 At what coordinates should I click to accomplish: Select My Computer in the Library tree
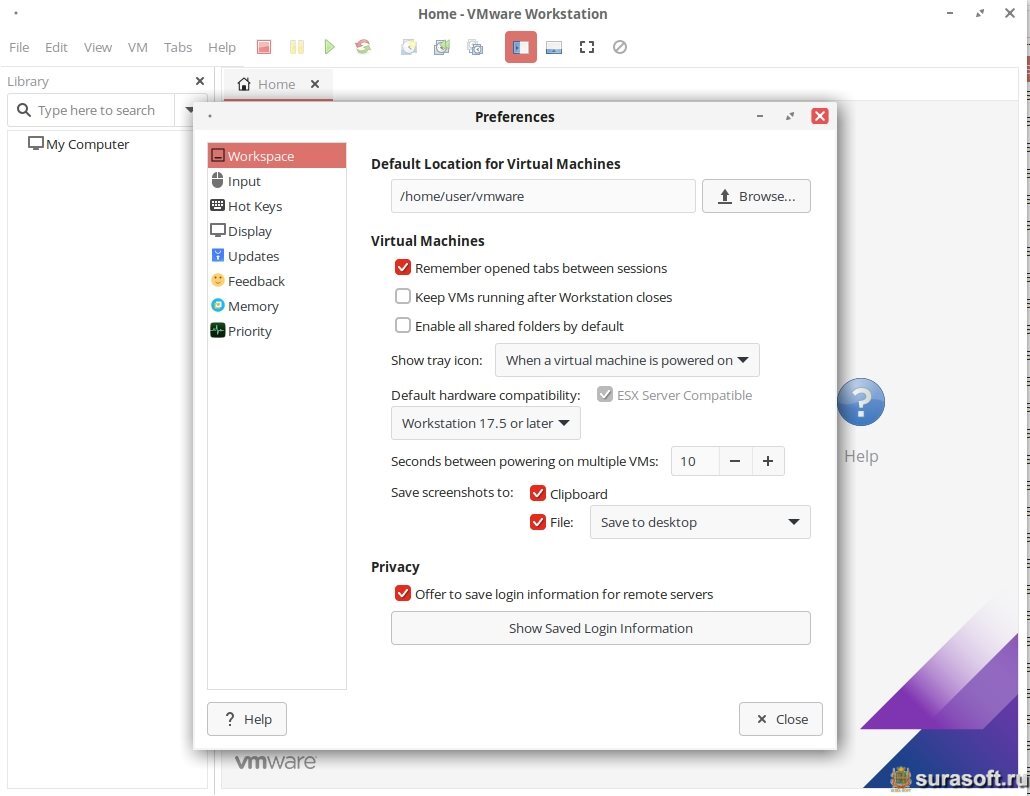78,144
